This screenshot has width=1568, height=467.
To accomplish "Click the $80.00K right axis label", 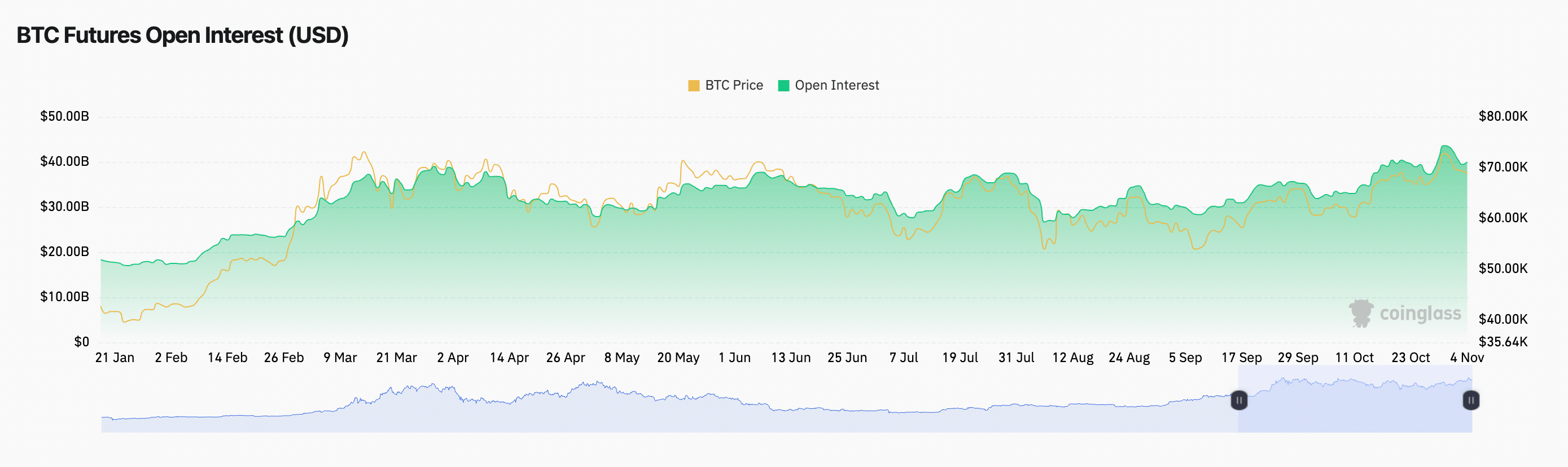I will [x=1503, y=116].
